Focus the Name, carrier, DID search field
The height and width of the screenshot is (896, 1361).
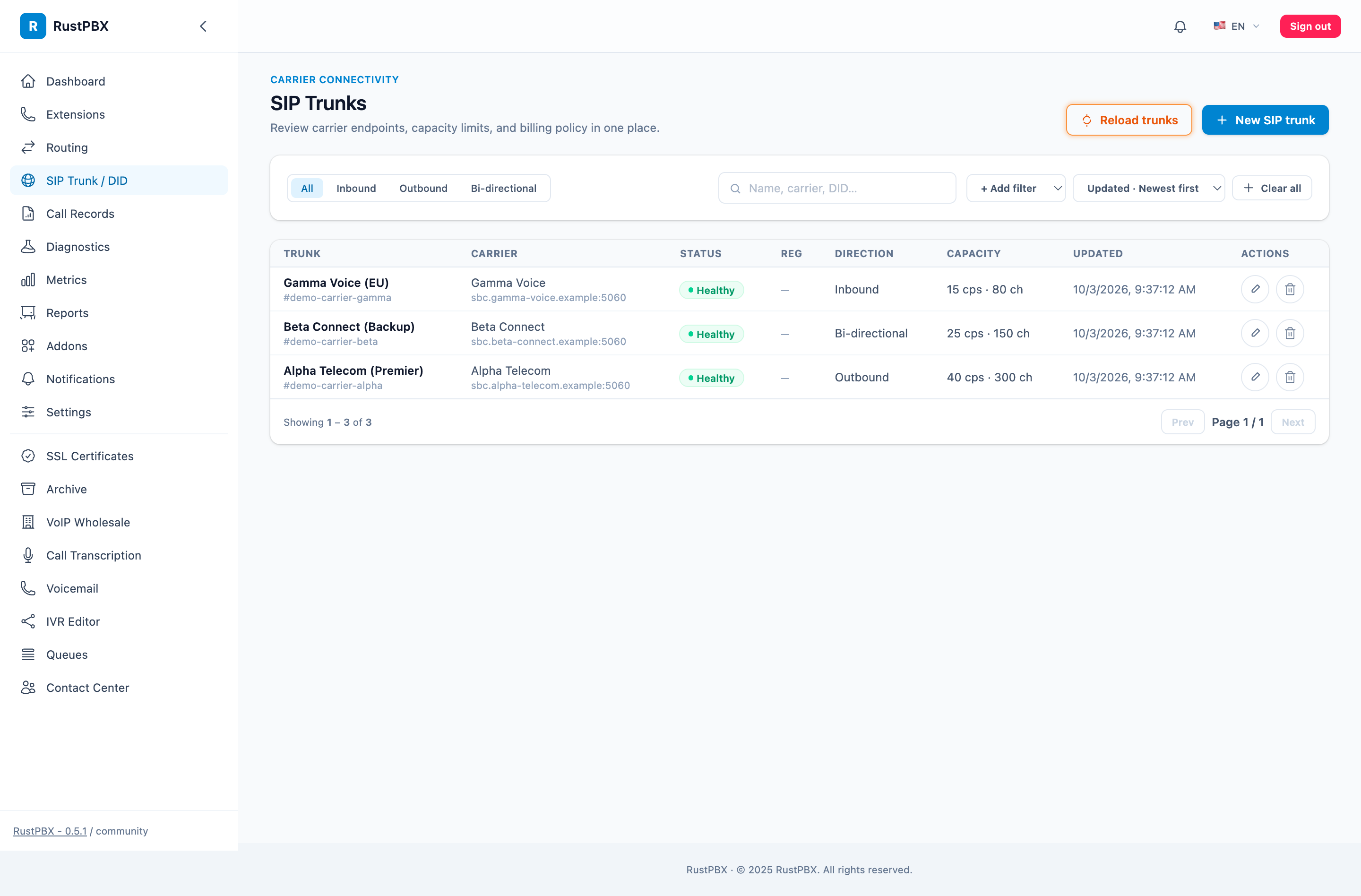coord(836,188)
